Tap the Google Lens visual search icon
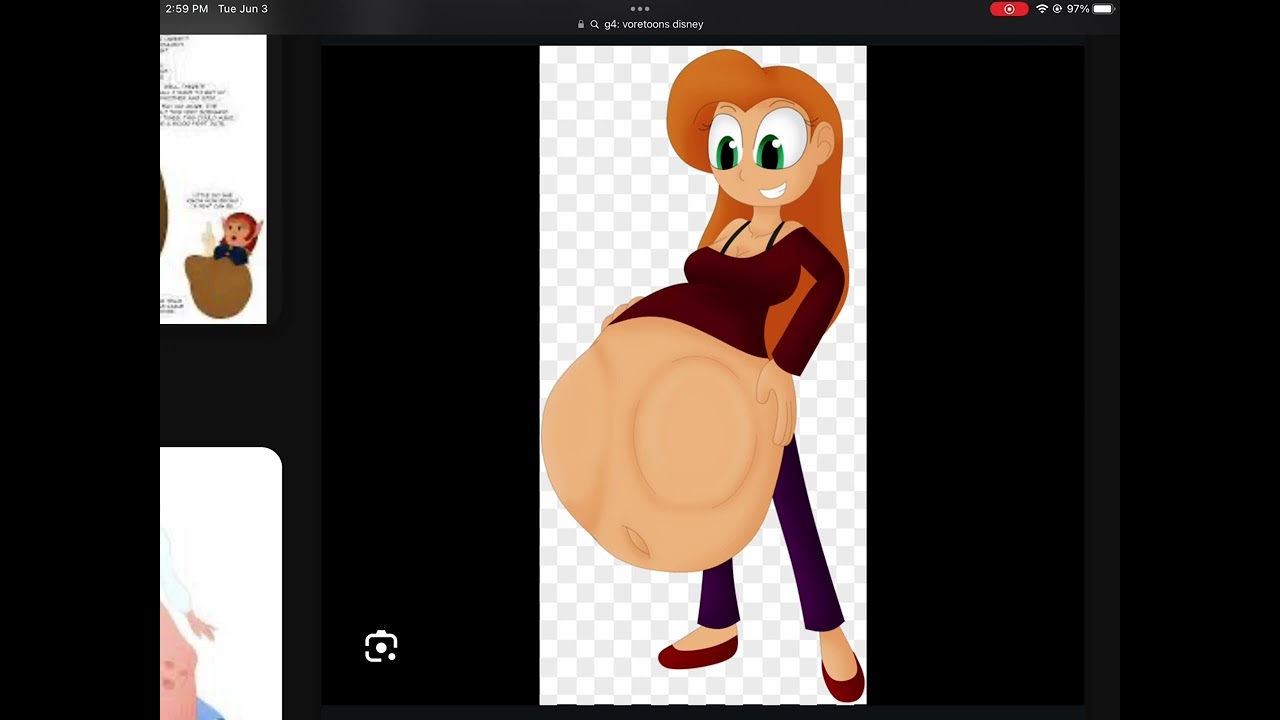Screen dimensions: 1280x720 (381, 647)
